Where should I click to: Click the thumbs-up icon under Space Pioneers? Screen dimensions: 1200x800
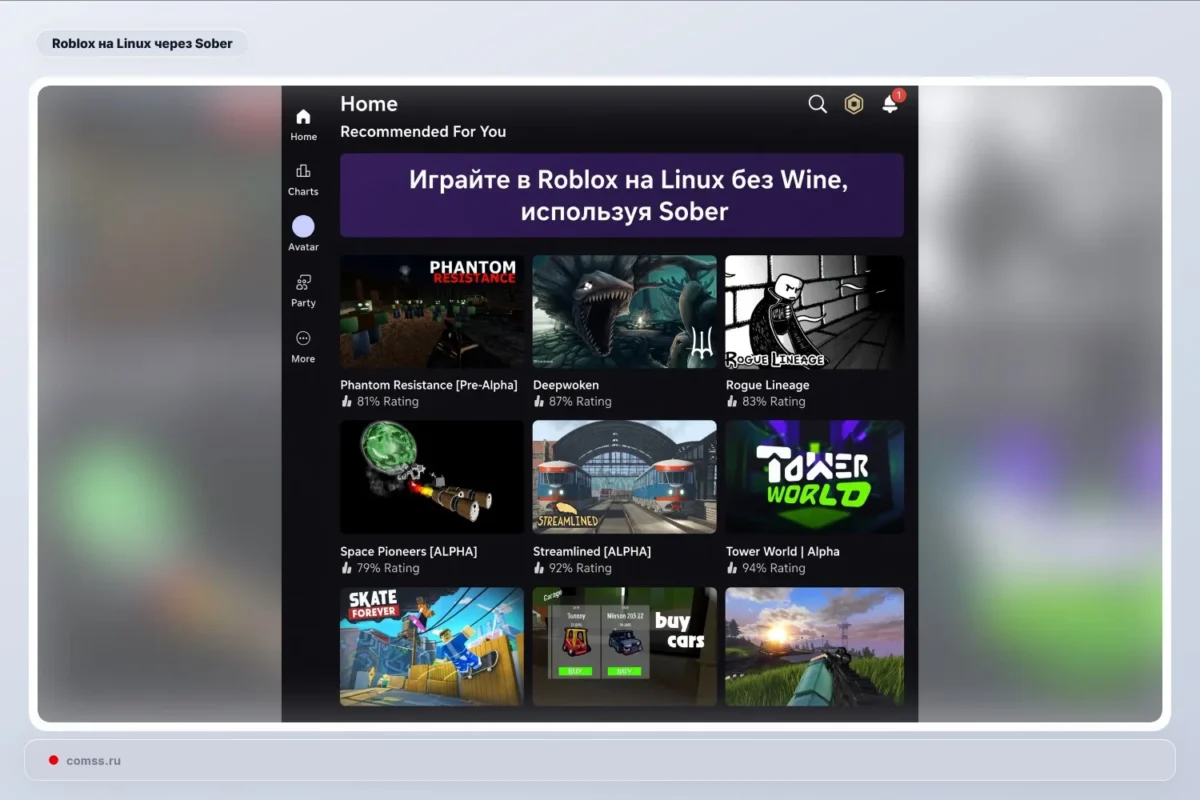346,568
